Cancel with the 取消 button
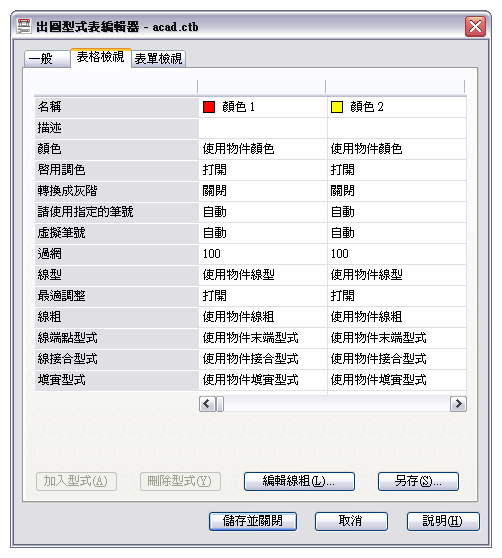Screen dimensions: 502x558 pyautogui.click(x=351, y=521)
